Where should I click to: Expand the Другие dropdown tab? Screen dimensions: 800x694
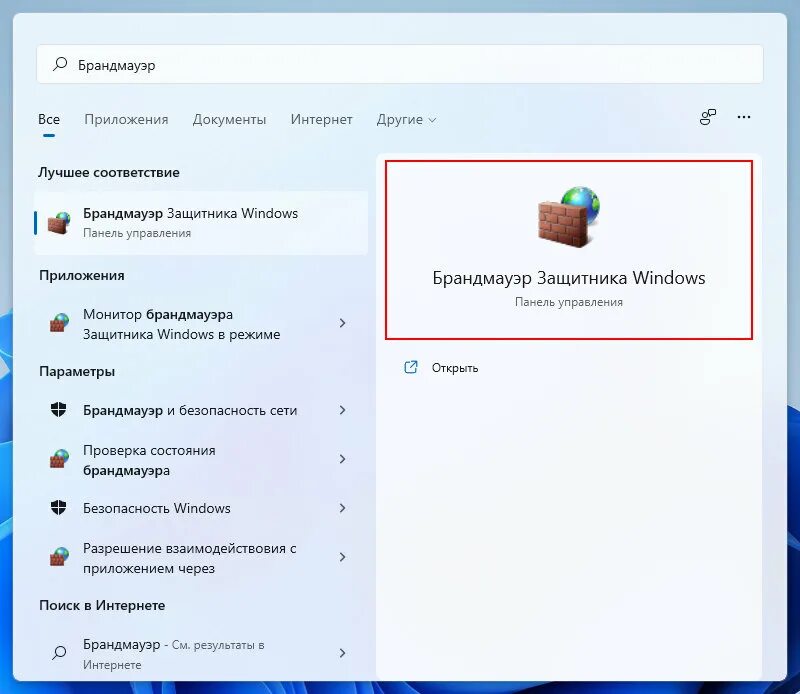(406, 119)
